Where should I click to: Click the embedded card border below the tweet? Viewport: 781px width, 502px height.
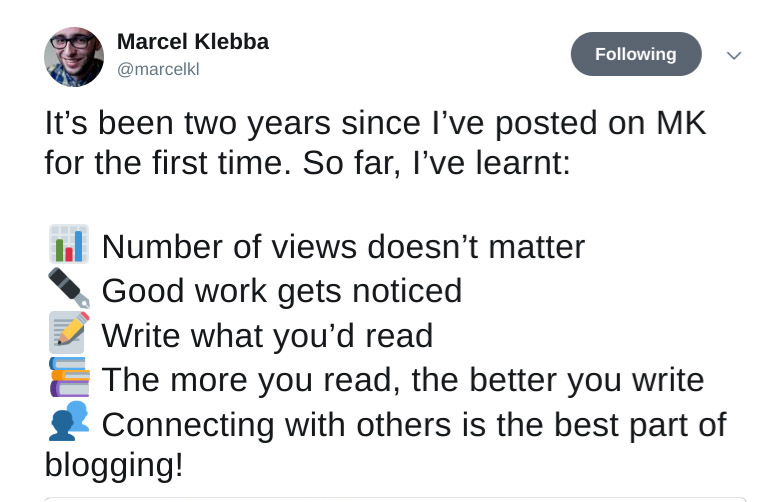coord(395,498)
